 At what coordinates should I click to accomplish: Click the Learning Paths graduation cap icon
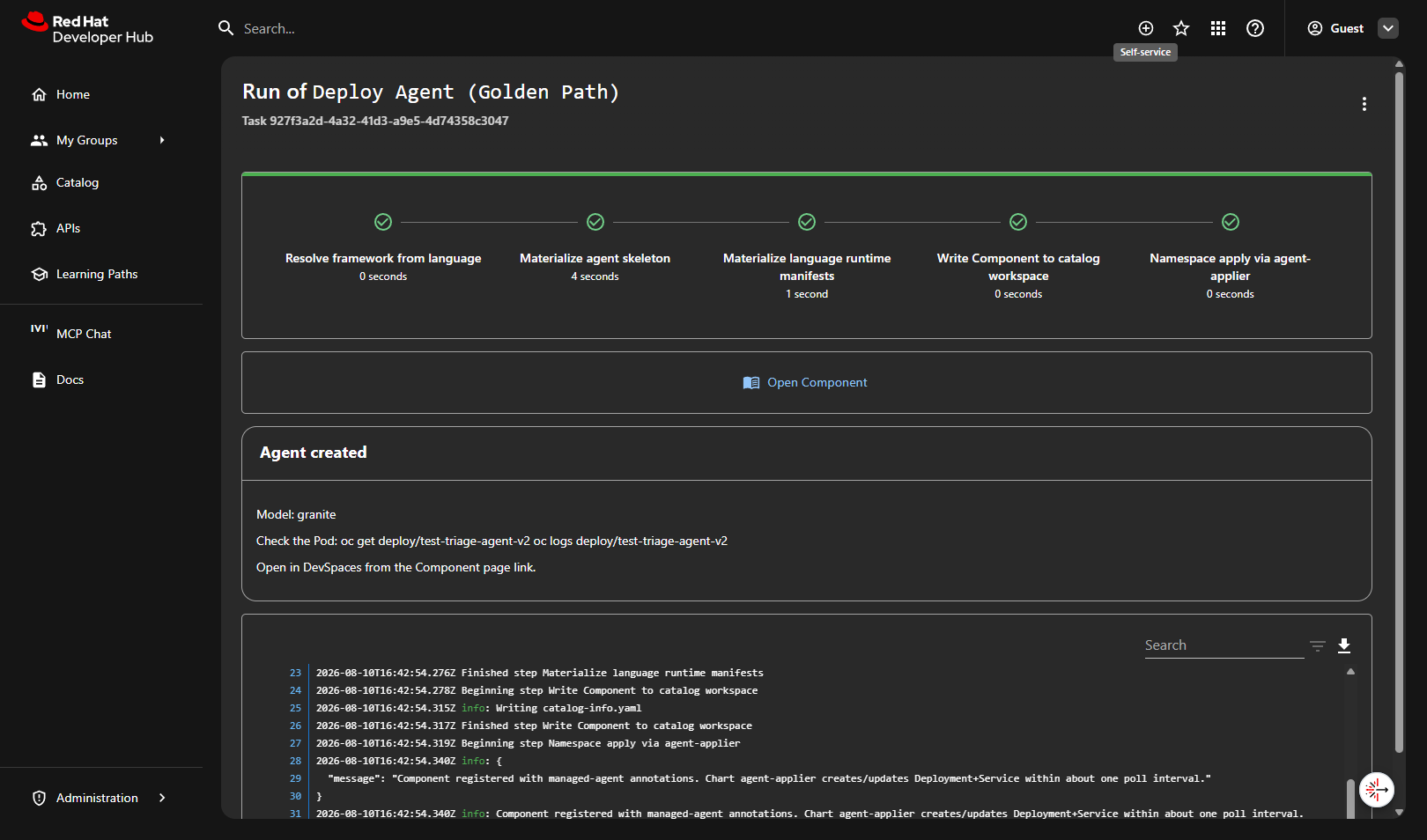(x=39, y=274)
